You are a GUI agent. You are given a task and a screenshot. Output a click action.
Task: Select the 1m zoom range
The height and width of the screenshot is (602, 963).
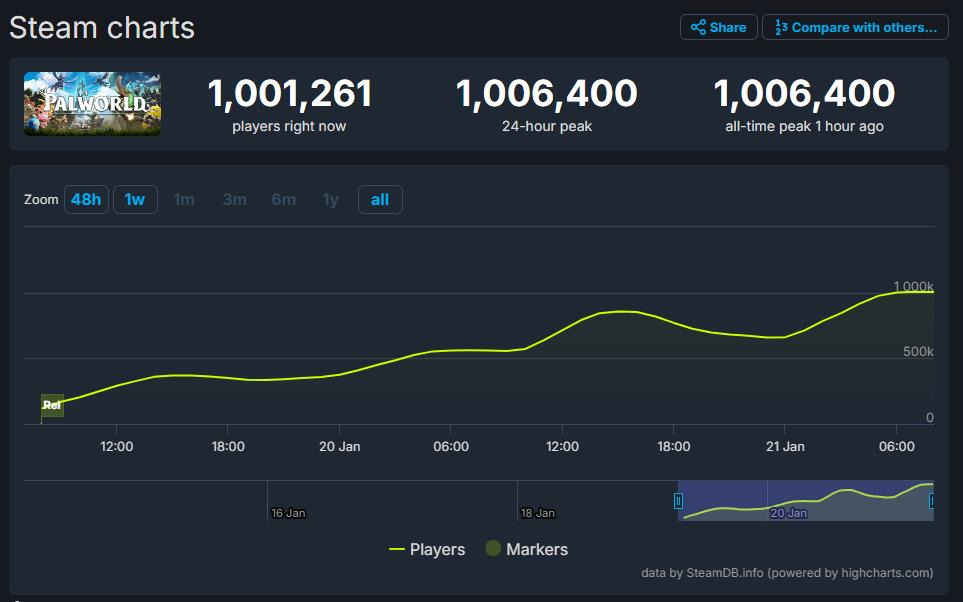point(184,199)
